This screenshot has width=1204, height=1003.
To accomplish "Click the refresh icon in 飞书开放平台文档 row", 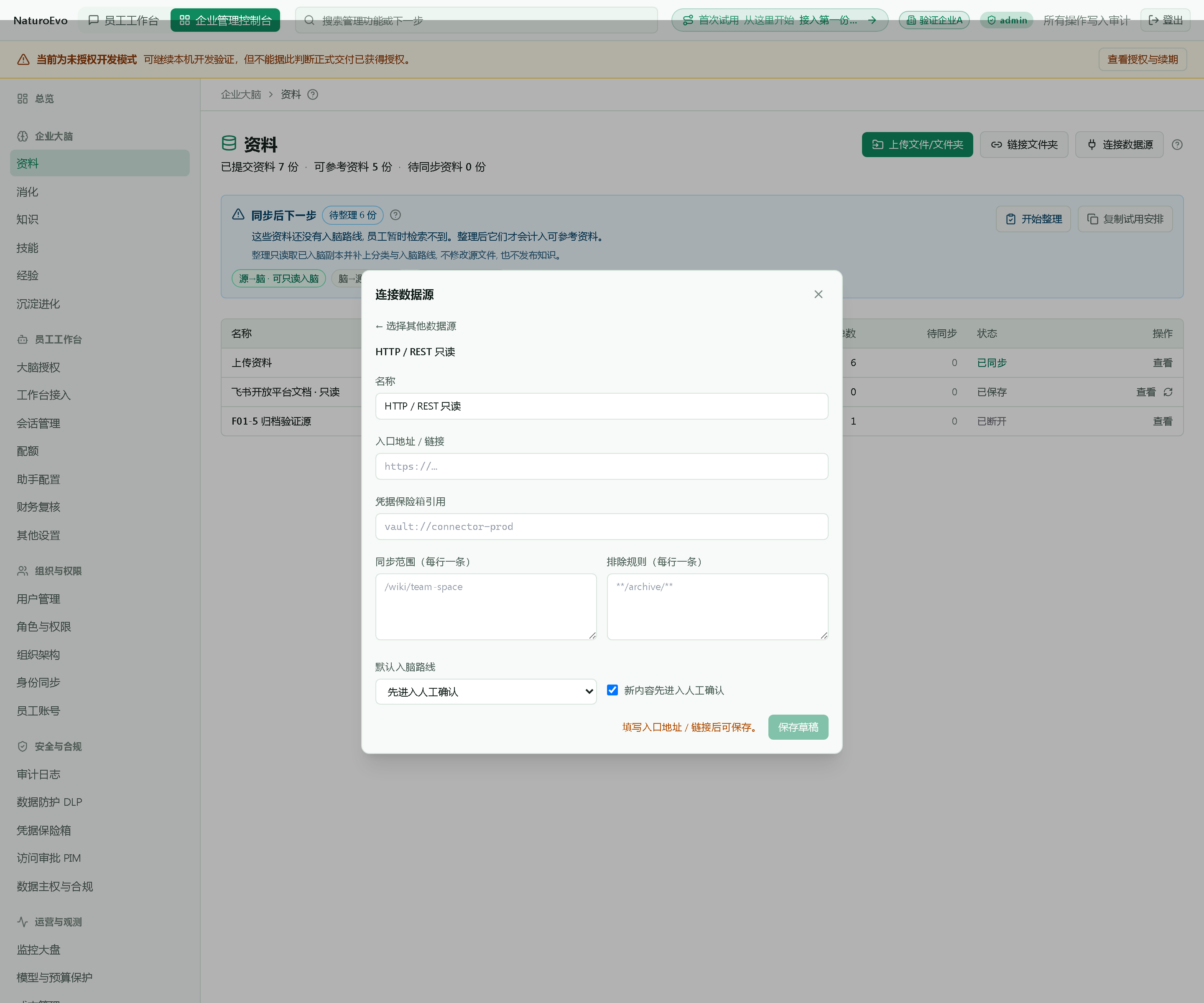I will [1168, 392].
